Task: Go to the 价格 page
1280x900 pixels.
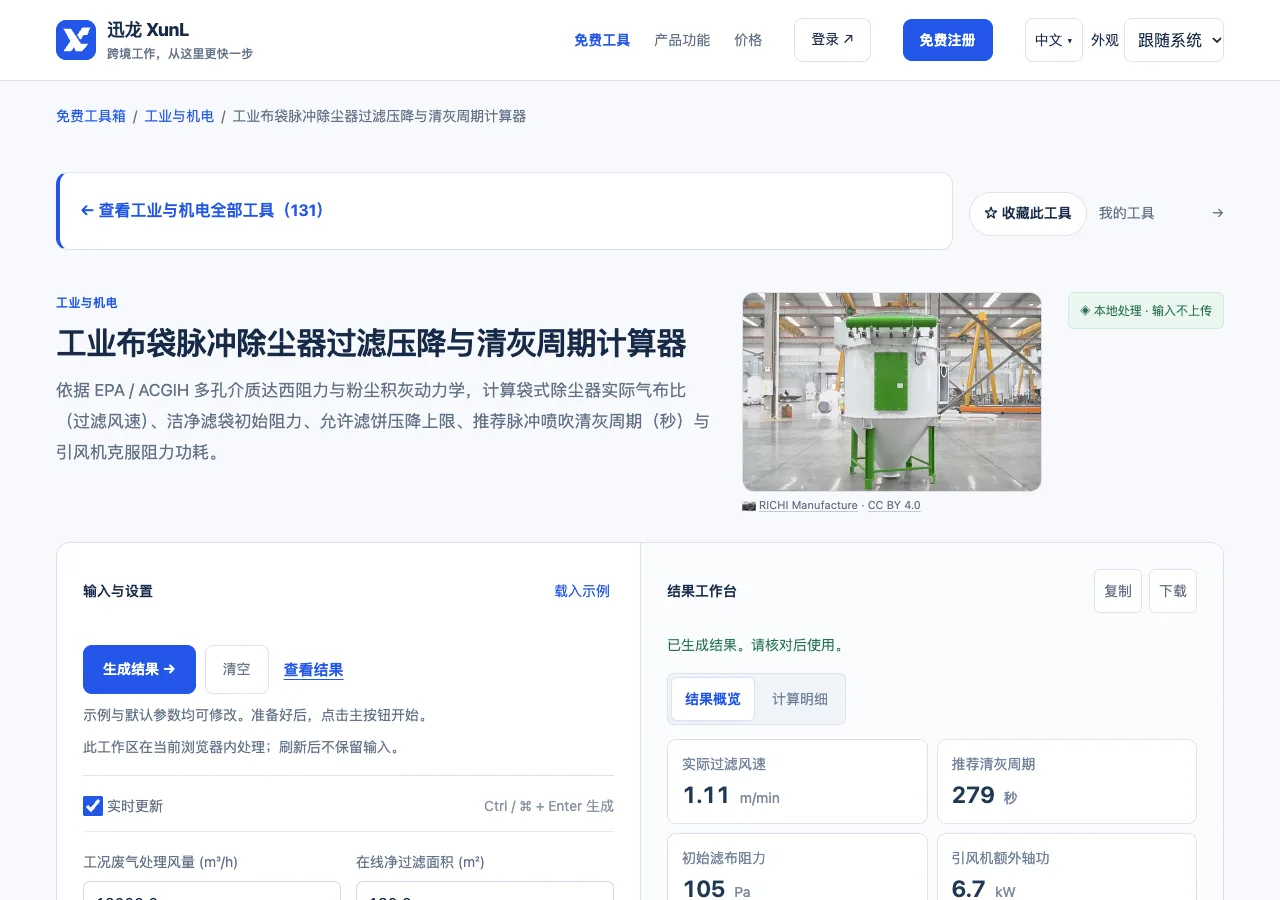Action: point(748,40)
